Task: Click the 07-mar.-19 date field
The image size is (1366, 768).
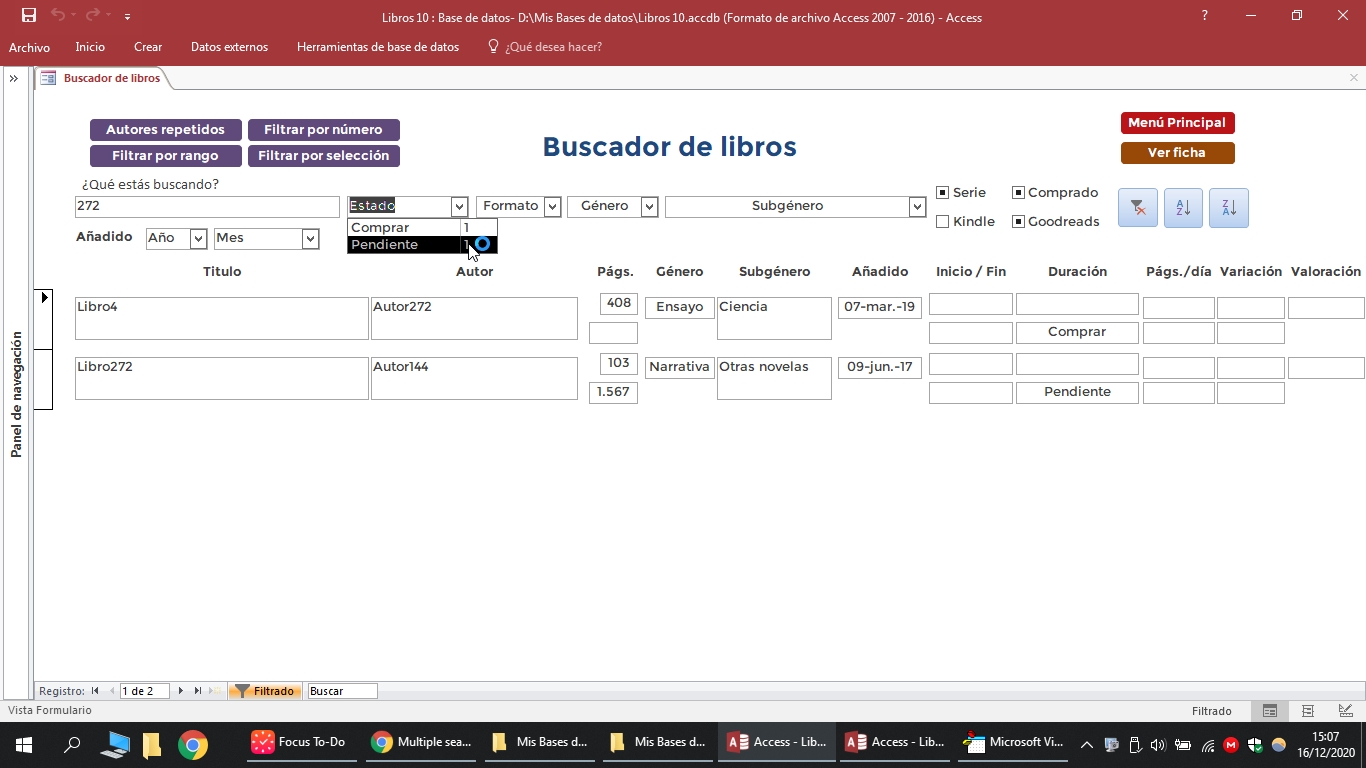Action: [x=880, y=307]
